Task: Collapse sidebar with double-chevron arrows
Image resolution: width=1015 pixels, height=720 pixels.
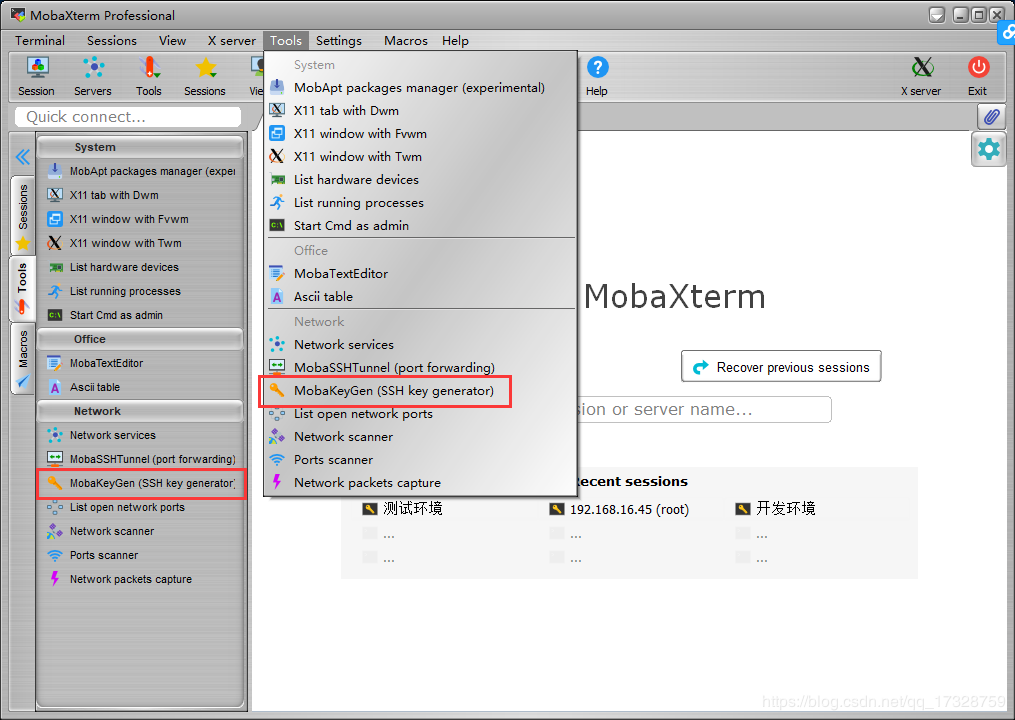Action: [23, 157]
